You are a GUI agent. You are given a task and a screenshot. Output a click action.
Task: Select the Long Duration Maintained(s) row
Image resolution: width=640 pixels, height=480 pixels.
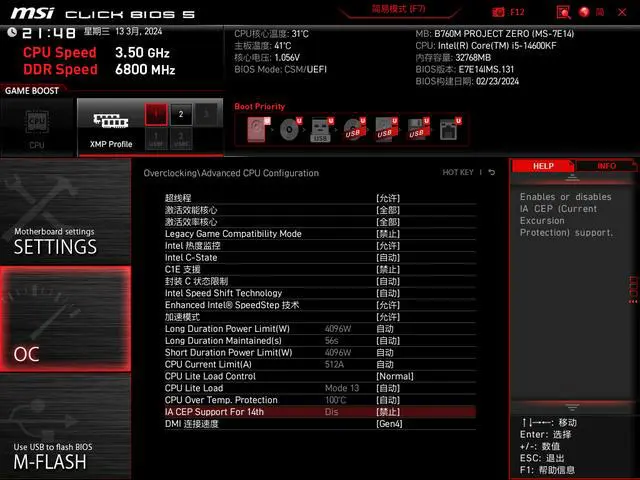tap(320, 340)
